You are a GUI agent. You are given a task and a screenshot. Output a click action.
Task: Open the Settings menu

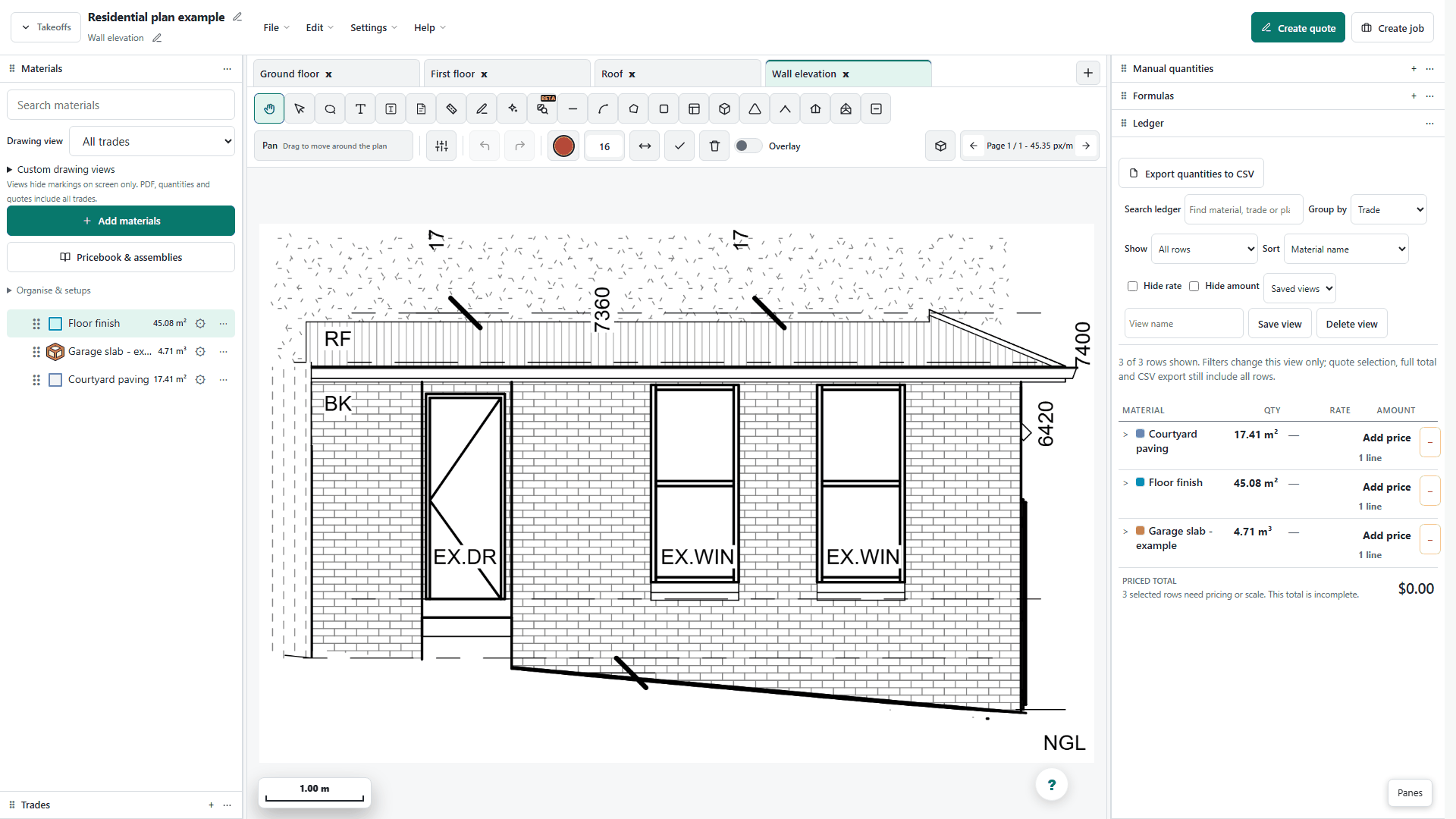373,28
